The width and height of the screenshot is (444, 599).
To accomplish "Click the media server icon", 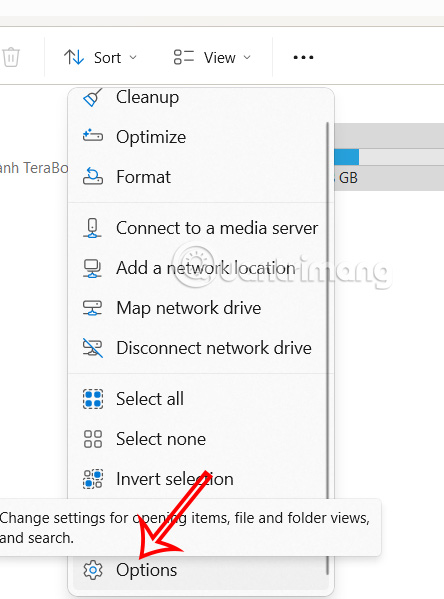I will point(92,228).
